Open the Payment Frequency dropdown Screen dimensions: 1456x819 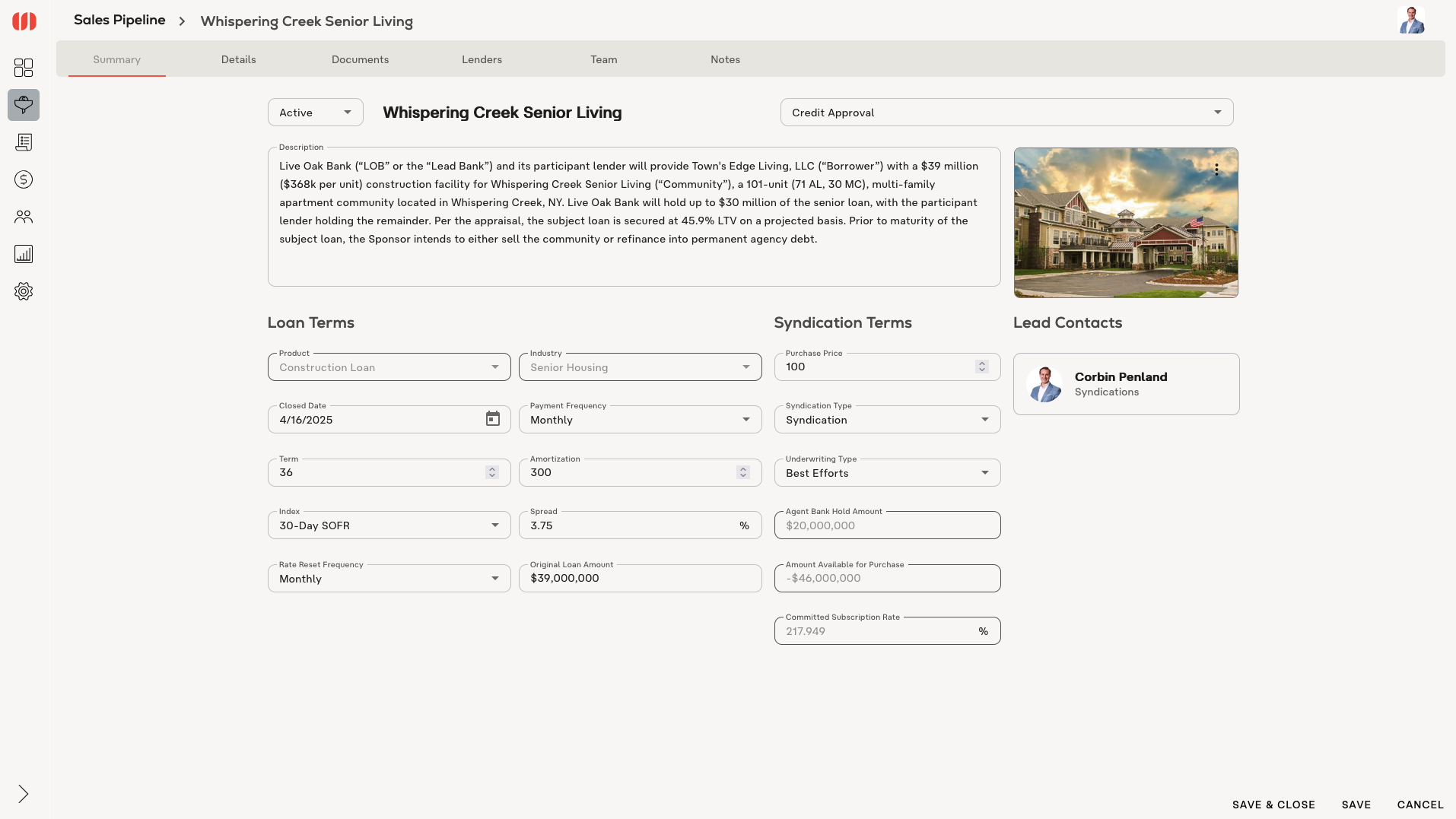coord(641,420)
